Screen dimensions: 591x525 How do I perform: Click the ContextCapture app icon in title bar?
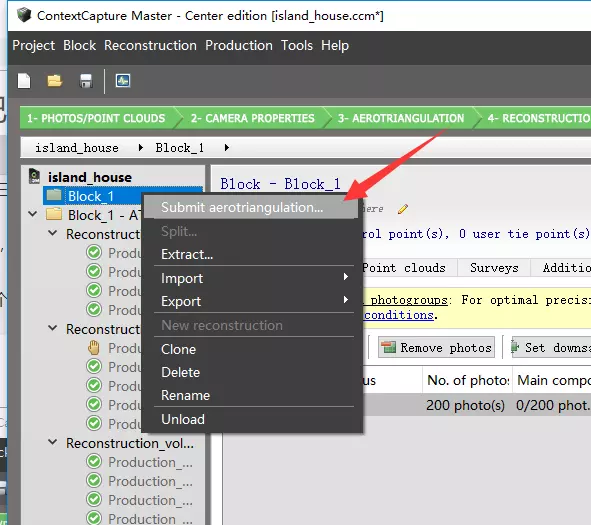click(x=24, y=15)
